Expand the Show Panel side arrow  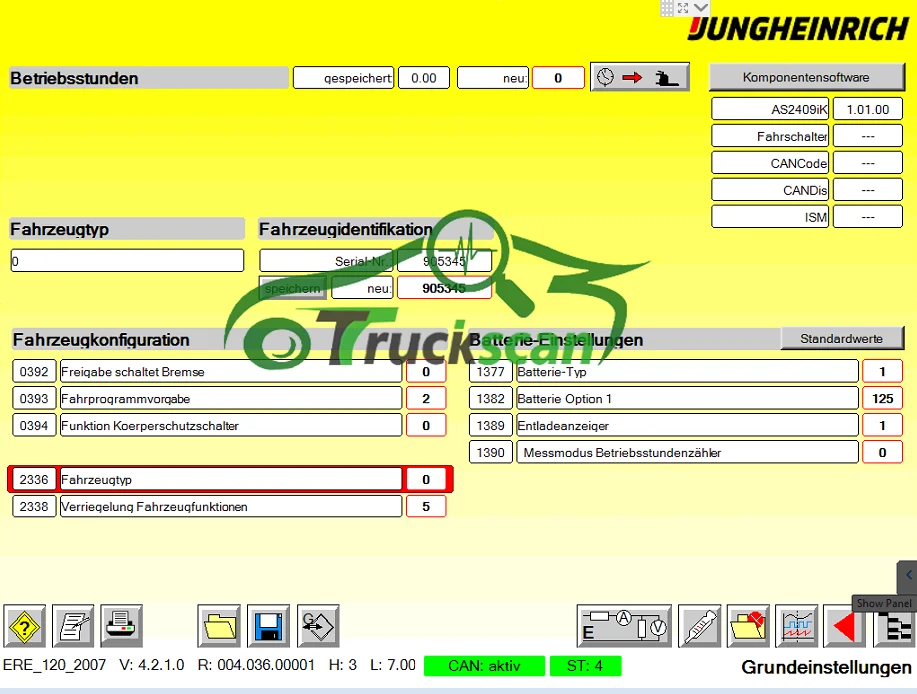coord(908,576)
